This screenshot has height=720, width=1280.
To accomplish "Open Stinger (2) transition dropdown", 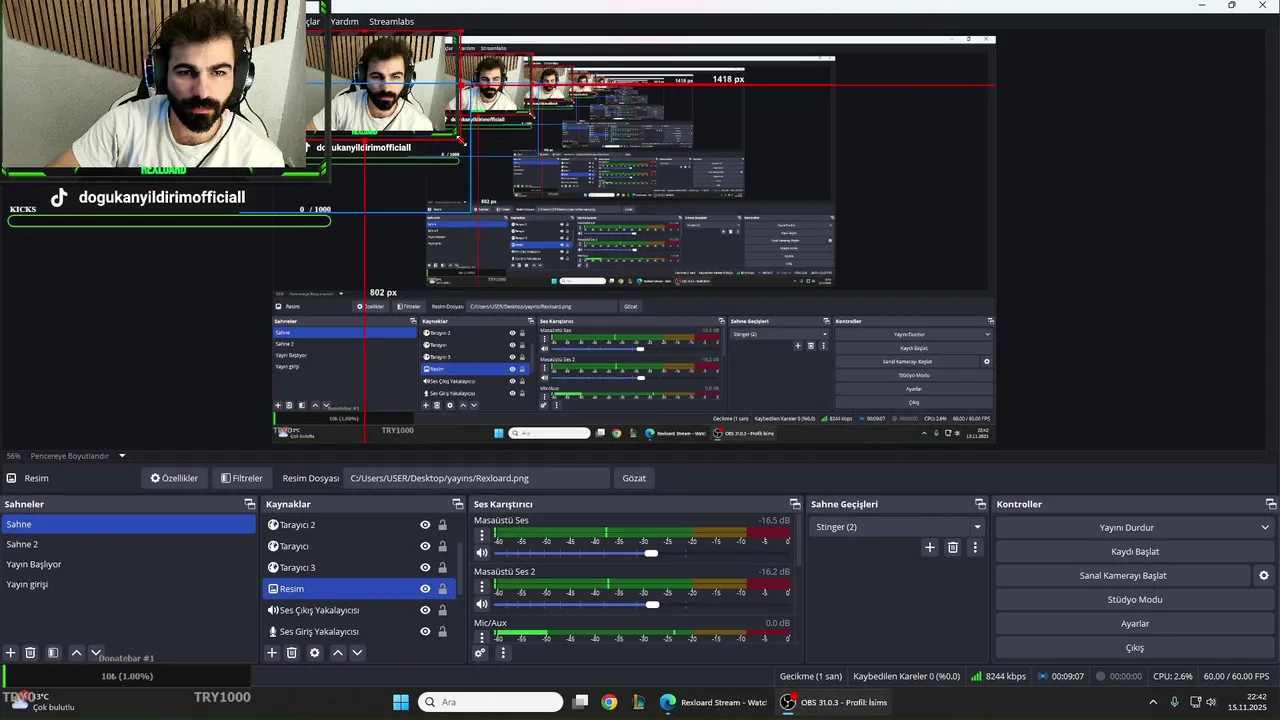I will point(899,527).
